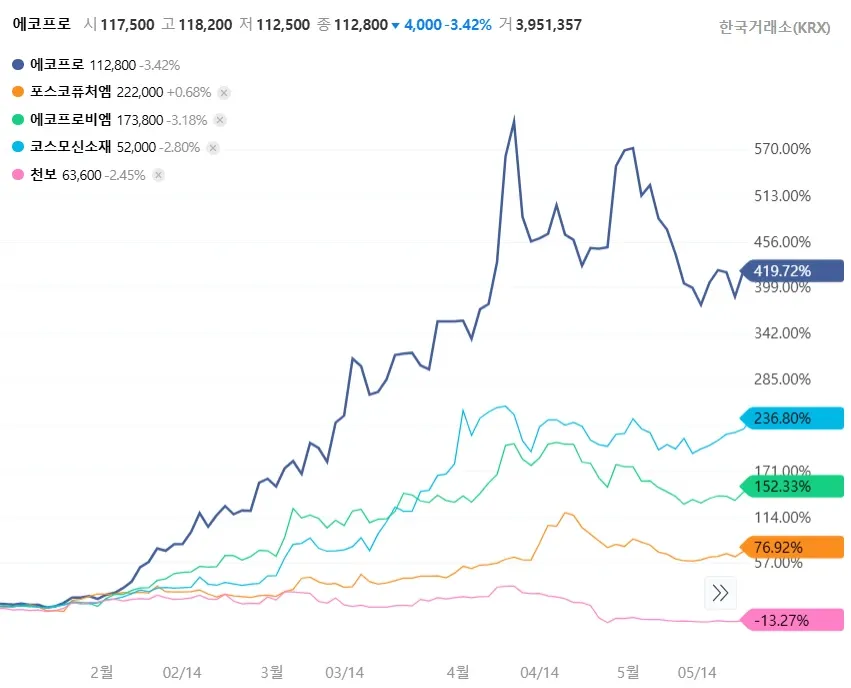
Task: Open the 한국거래소(KRX) exchange label
Action: [774, 28]
